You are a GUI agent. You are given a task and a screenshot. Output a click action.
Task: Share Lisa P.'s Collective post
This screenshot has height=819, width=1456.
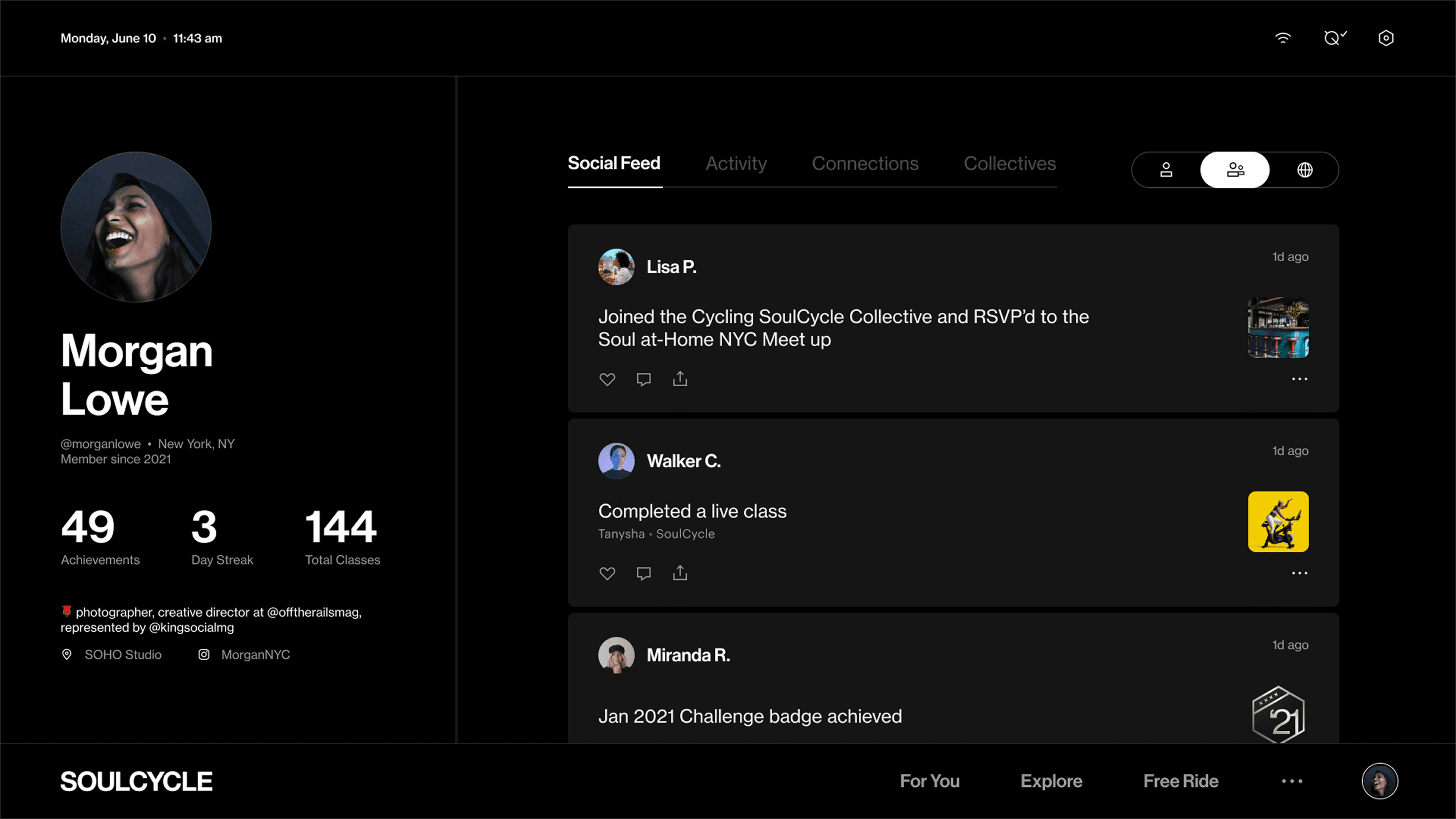point(680,379)
